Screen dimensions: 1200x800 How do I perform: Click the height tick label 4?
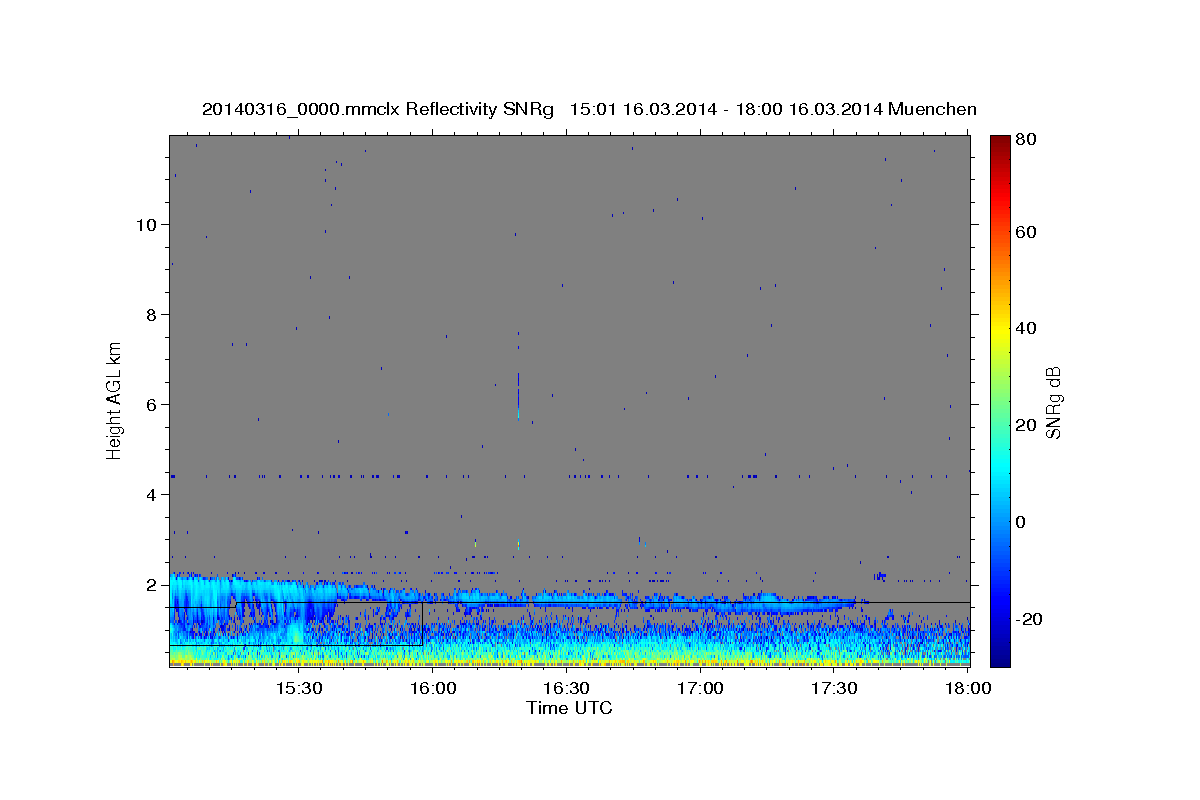pyautogui.click(x=153, y=495)
